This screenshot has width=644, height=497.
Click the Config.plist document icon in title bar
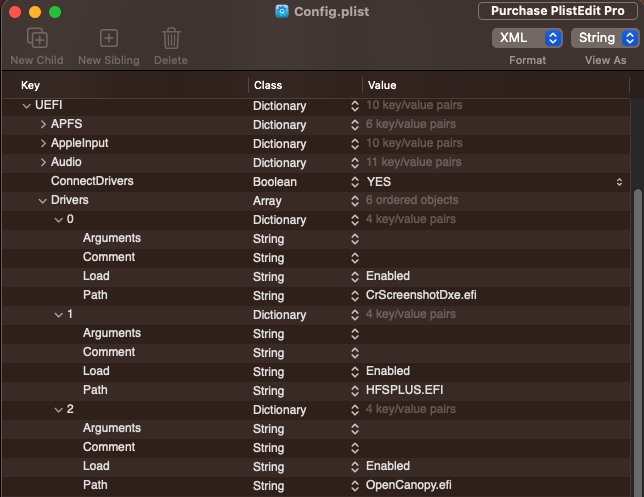[x=282, y=11]
